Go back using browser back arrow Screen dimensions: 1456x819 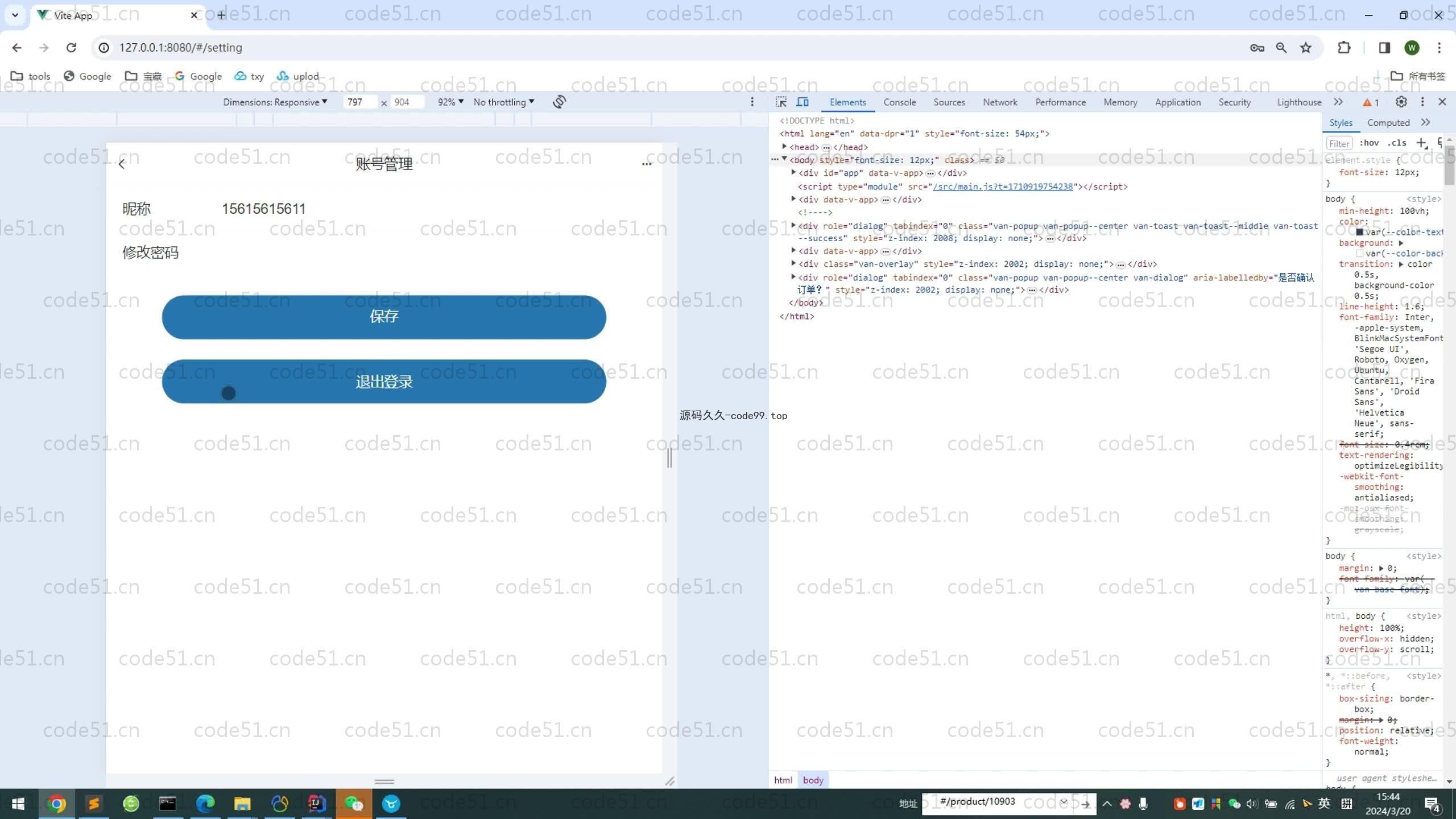click(x=16, y=48)
